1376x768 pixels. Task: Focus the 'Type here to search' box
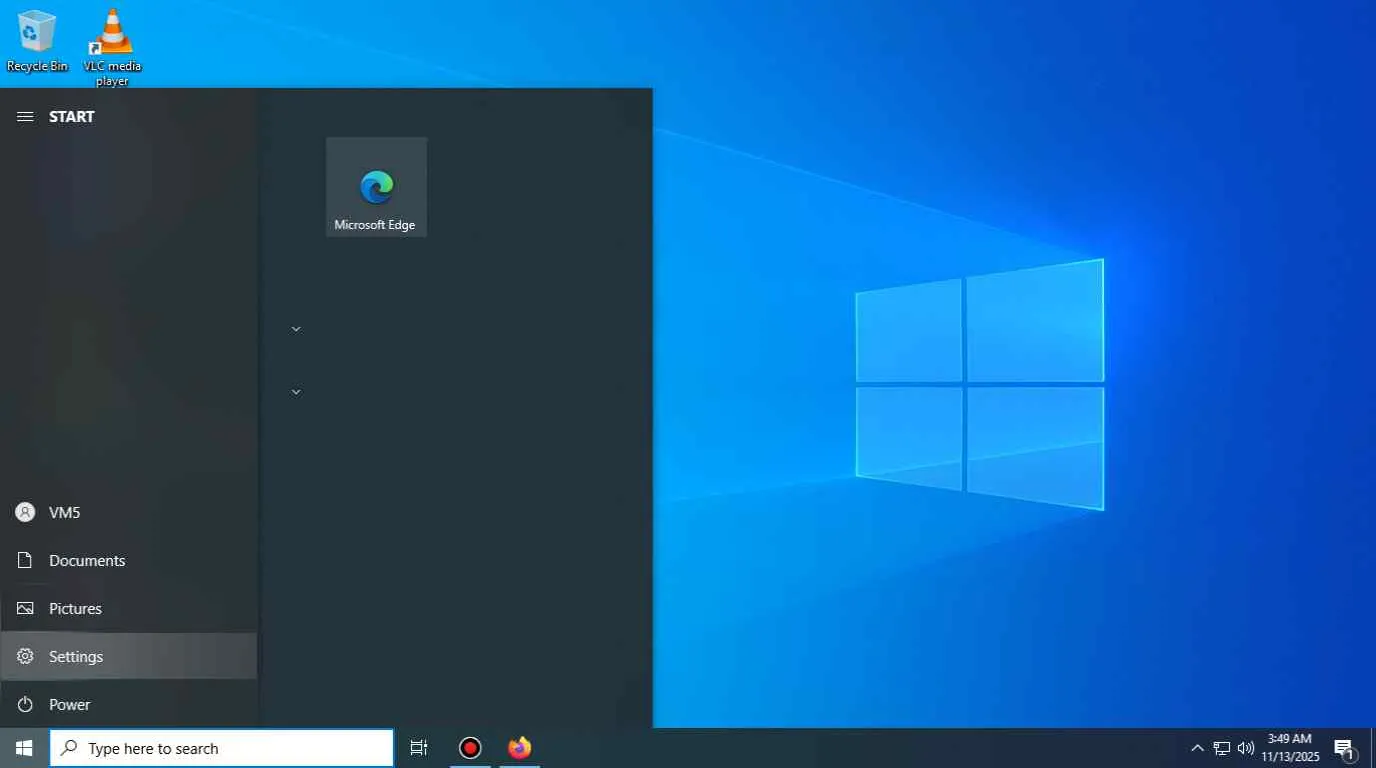click(x=222, y=748)
